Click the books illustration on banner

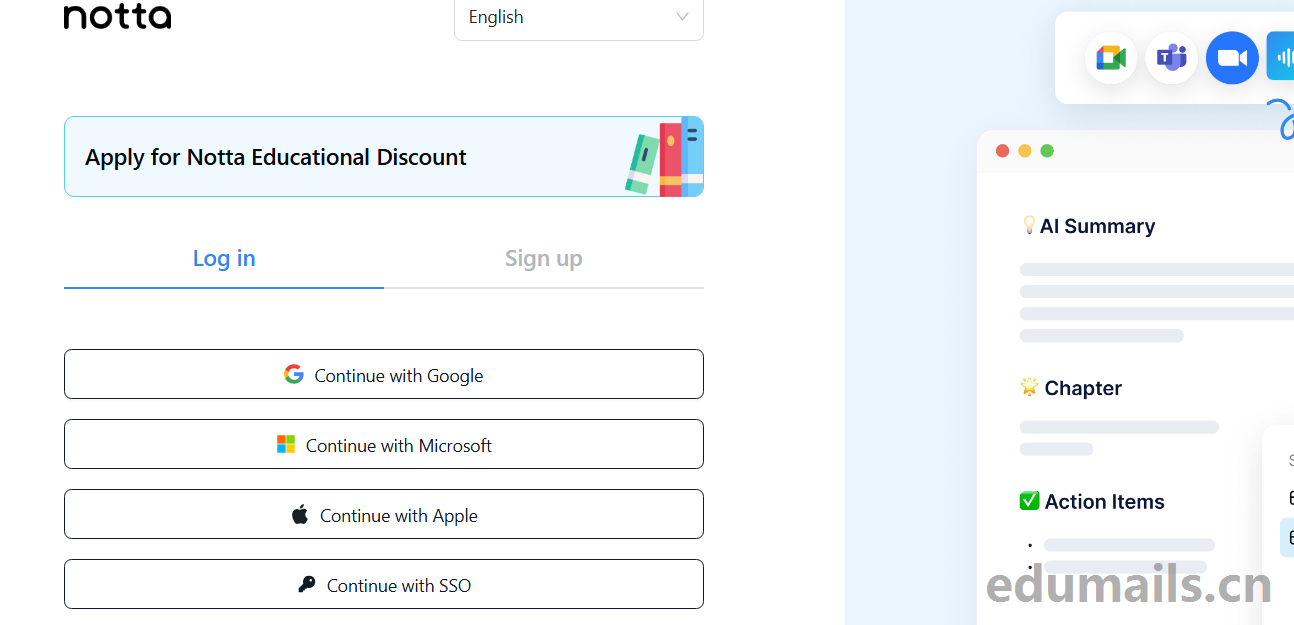(x=665, y=157)
